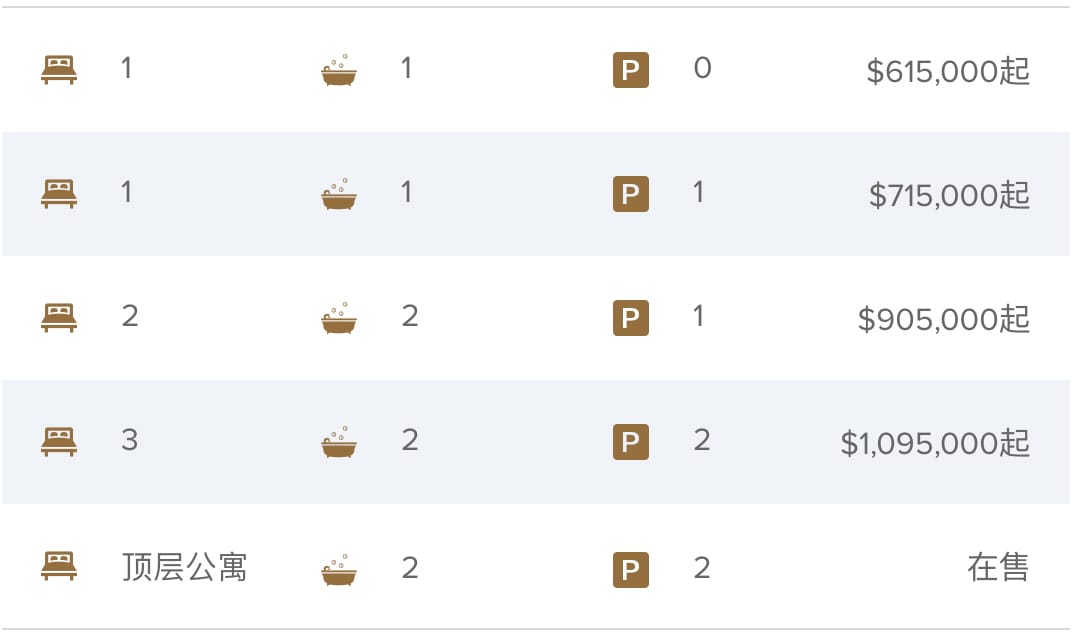The width and height of the screenshot is (1076, 636).
Task: Click the parking P icon in the 在售 row
Action: coord(631,570)
